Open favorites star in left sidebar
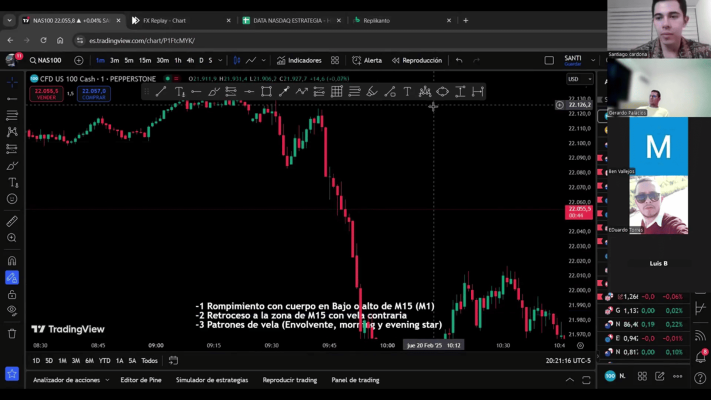 pos(12,374)
